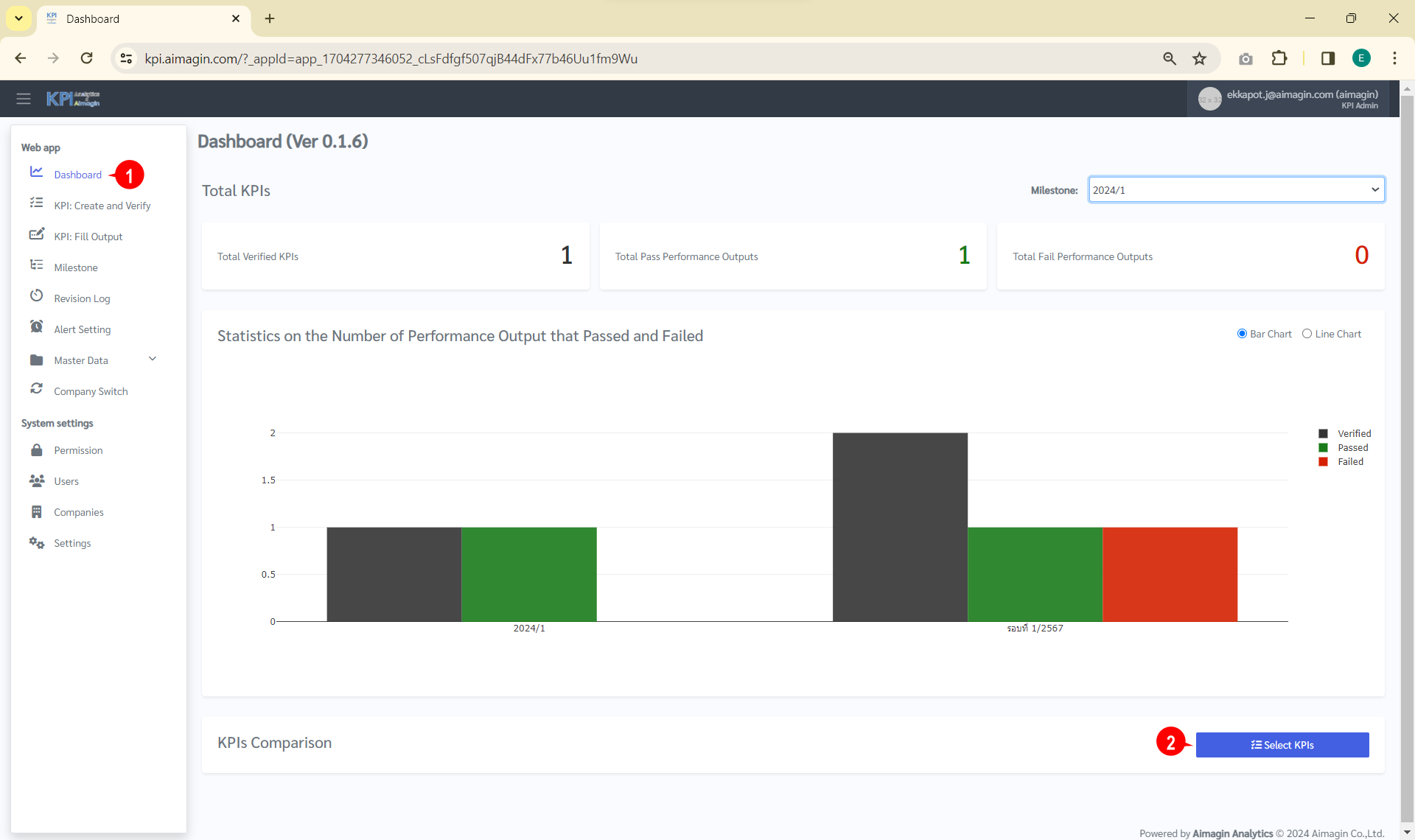This screenshot has height=840, width=1415.
Task: Reload the page with refresh icon
Action: coord(87,58)
